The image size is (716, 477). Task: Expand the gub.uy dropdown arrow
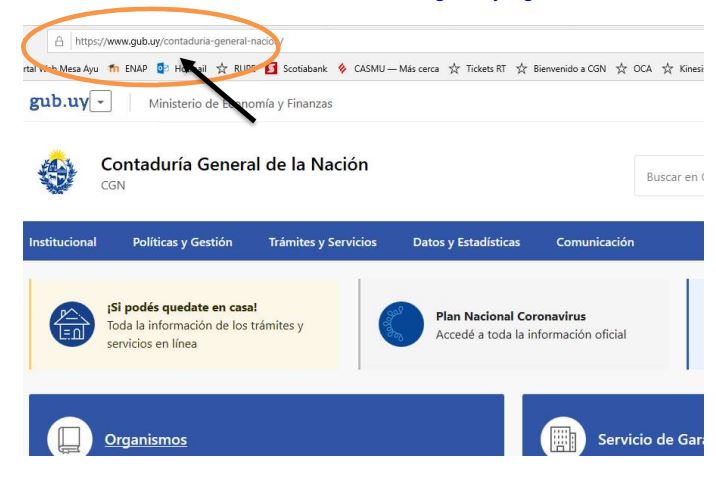pyautogui.click(x=101, y=101)
